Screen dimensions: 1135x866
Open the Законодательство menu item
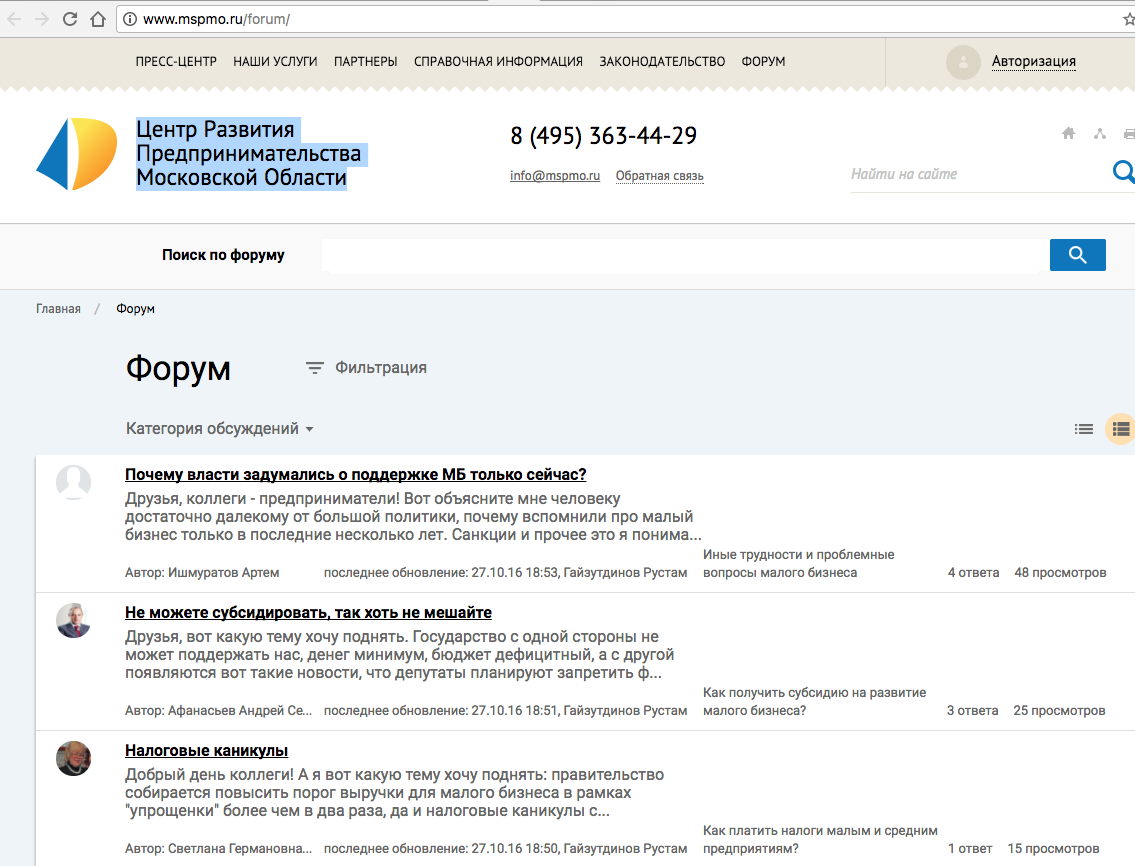662,62
